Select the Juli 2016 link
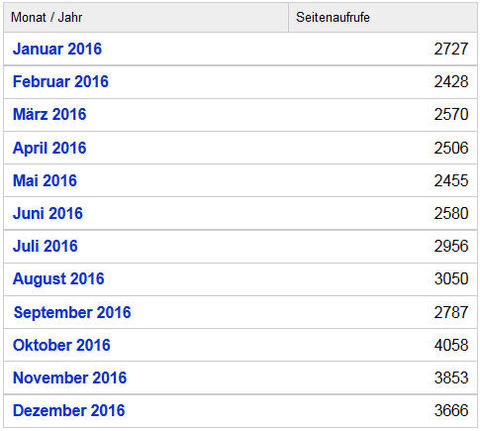 point(45,246)
